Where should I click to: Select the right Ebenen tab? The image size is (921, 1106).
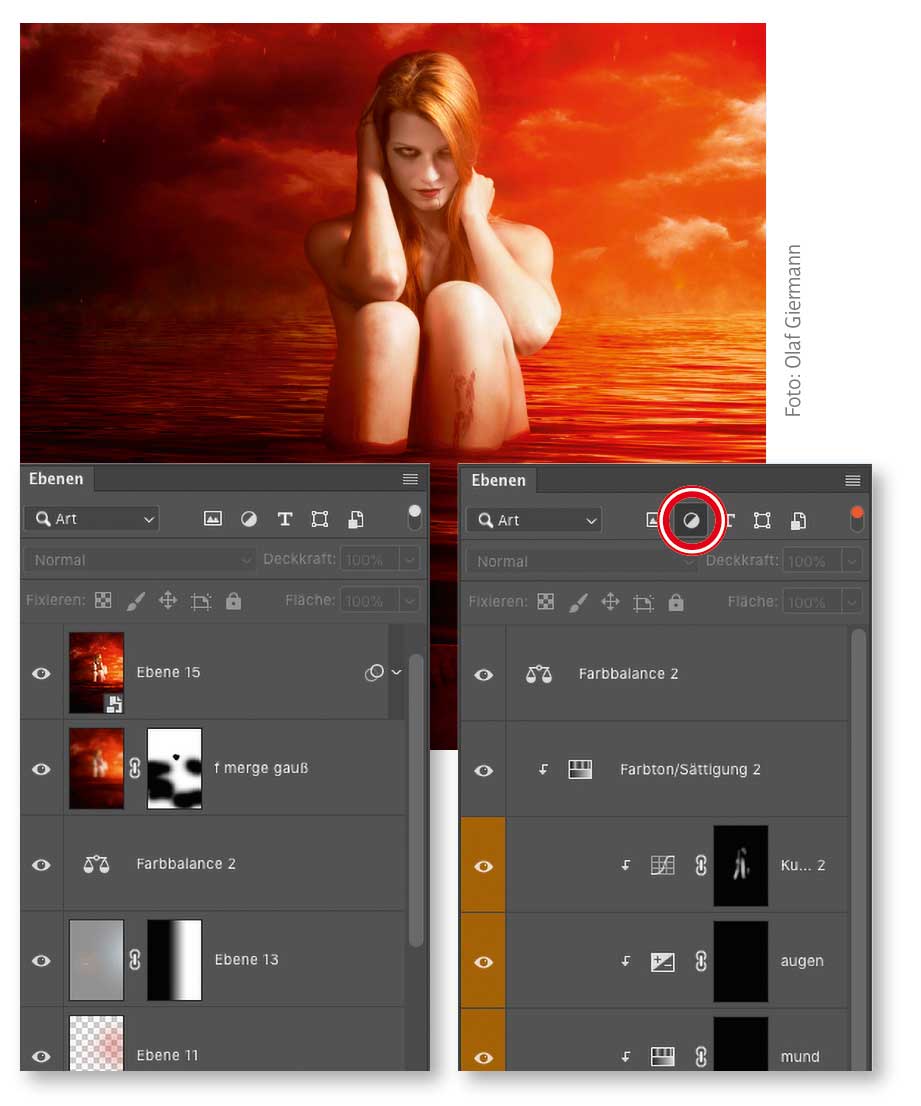click(499, 480)
